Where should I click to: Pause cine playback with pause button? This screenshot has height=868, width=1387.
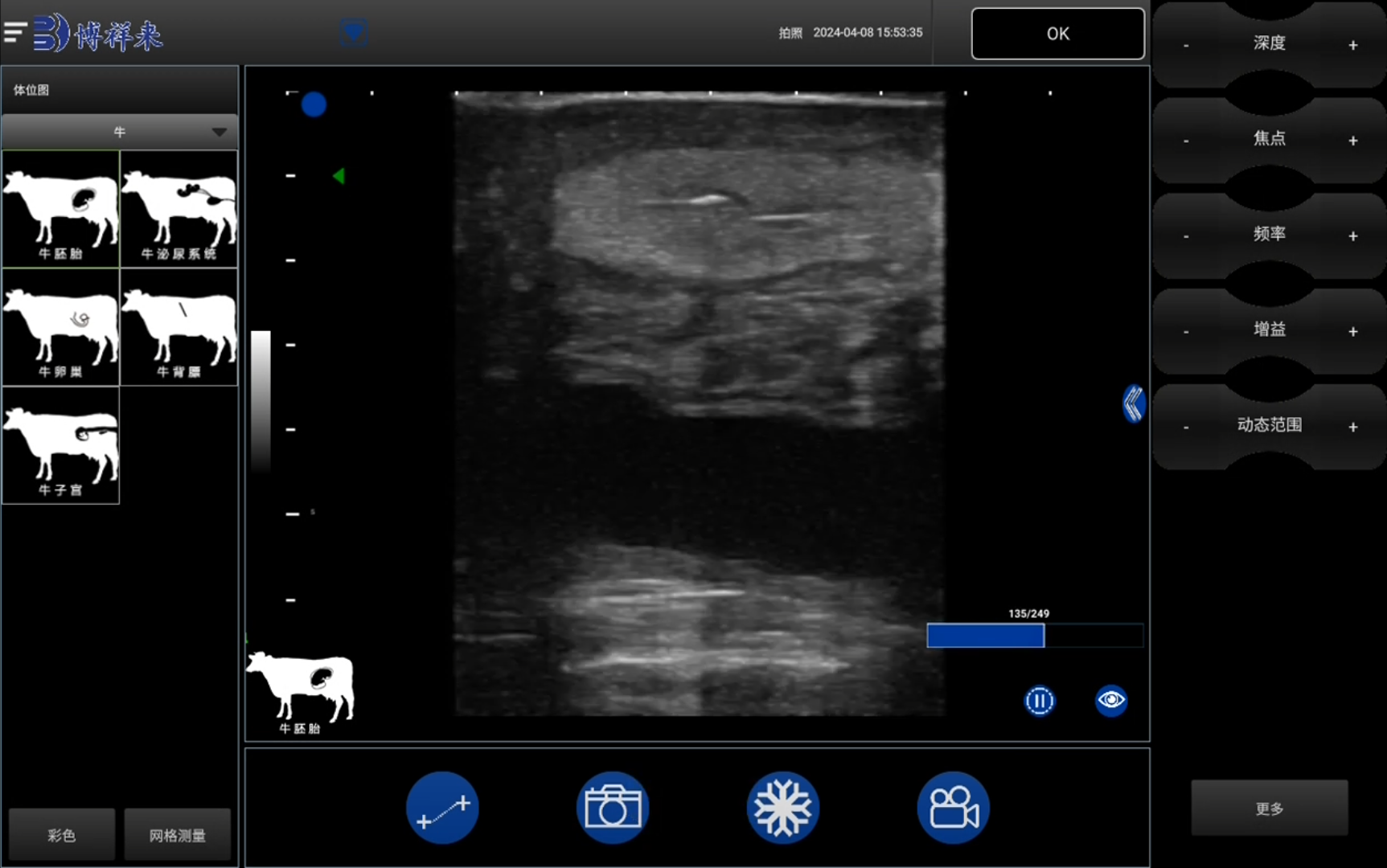click(1039, 701)
